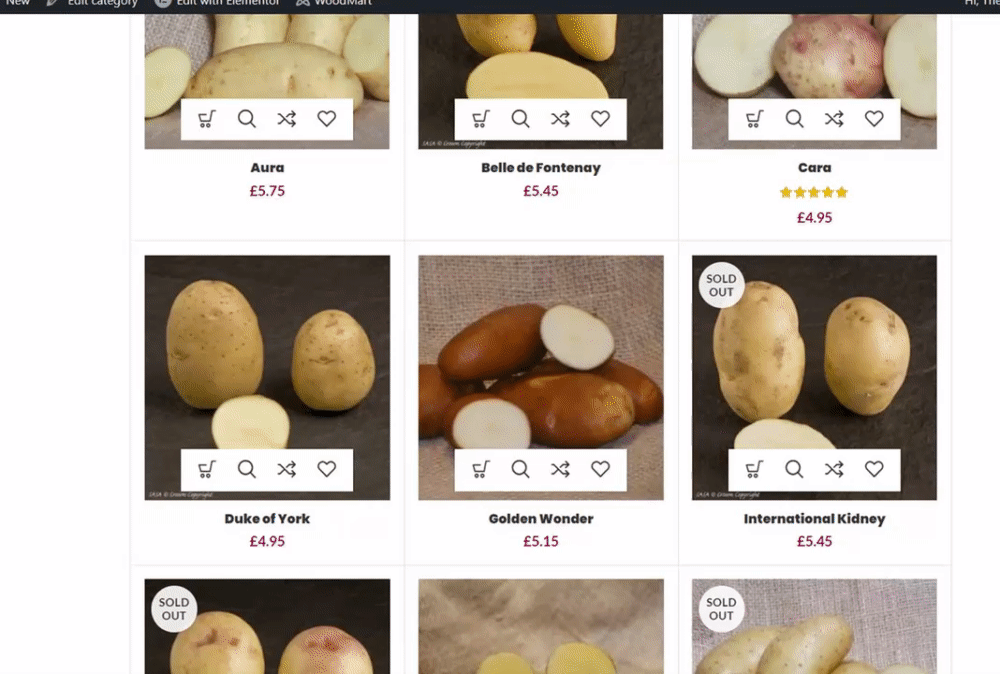Click the Belle de Fontenay product name
1000x674 pixels.
[541, 168]
